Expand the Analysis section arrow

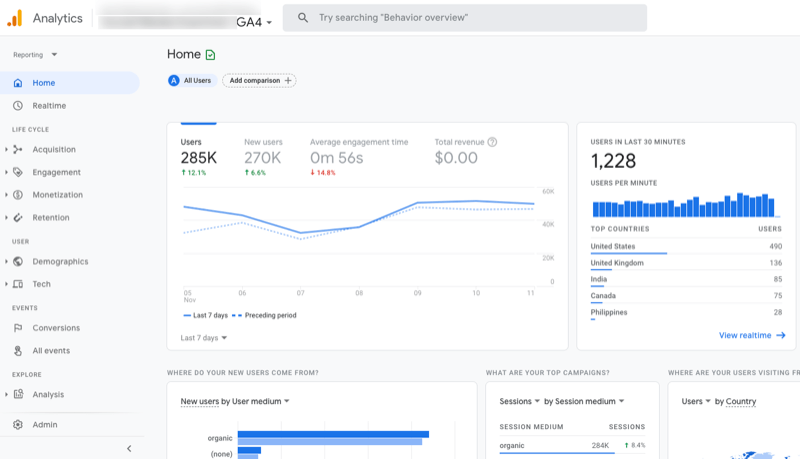6,394
